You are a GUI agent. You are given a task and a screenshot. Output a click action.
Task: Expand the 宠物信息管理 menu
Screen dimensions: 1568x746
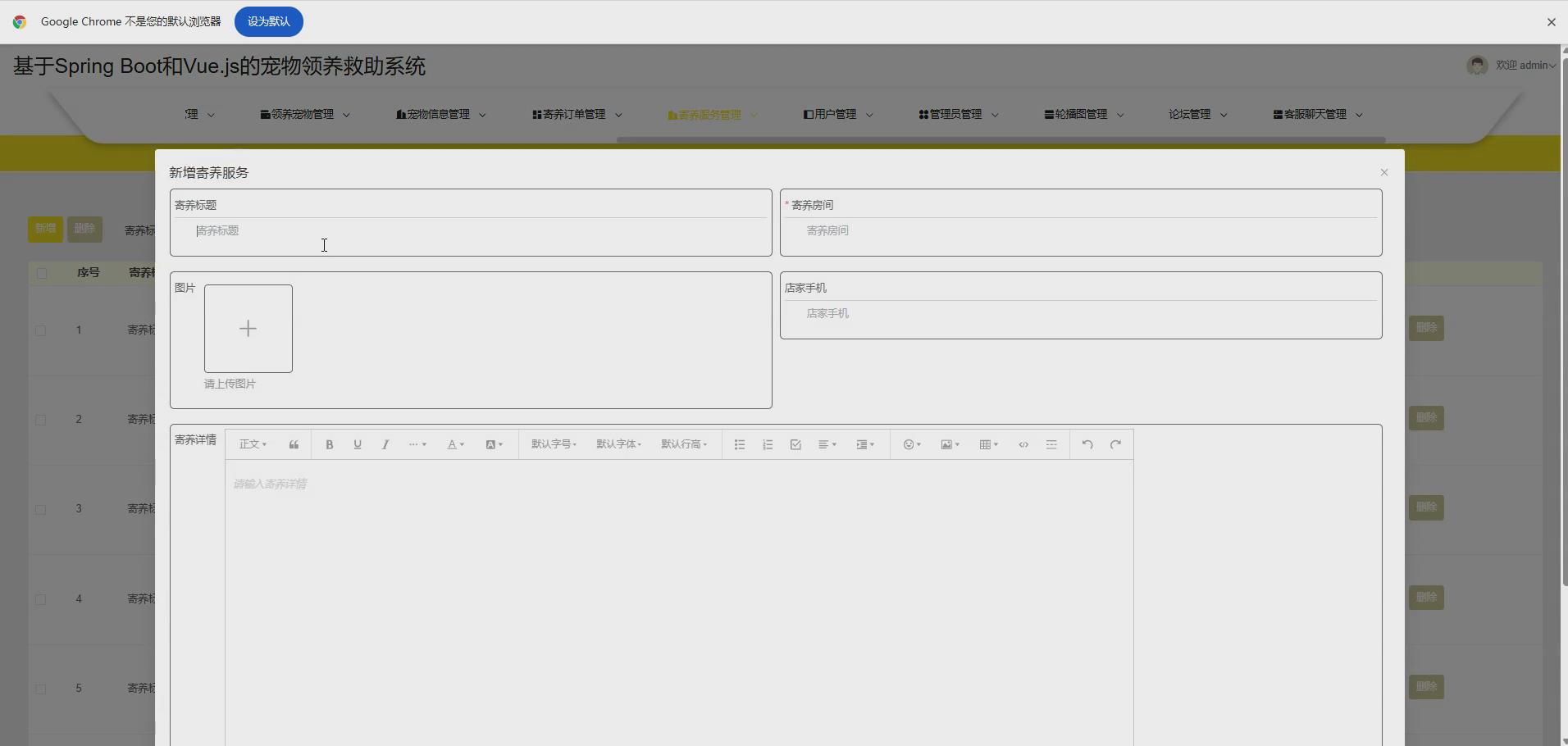coord(441,115)
